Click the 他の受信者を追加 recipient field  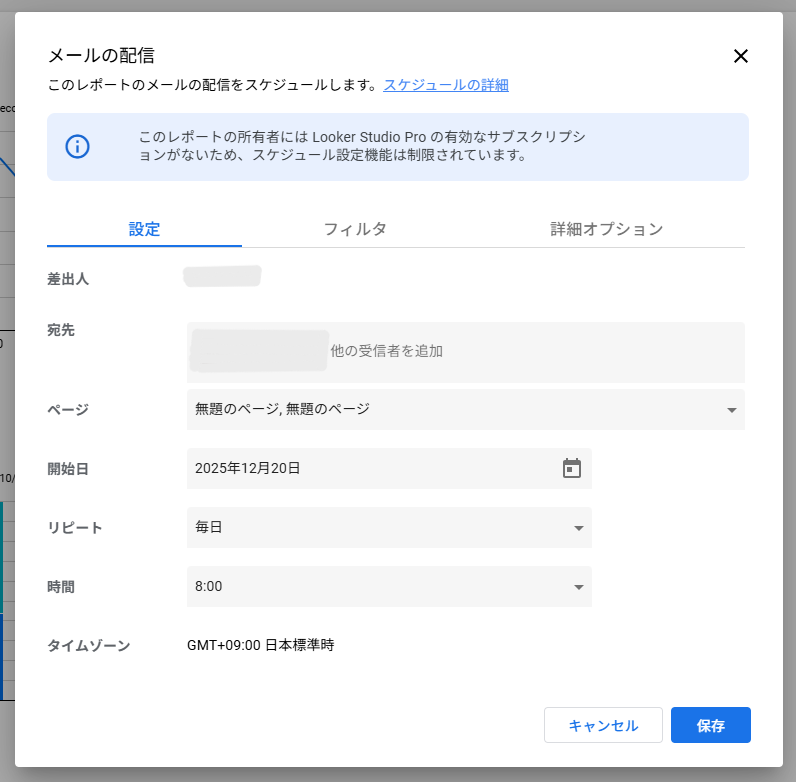(x=387, y=351)
